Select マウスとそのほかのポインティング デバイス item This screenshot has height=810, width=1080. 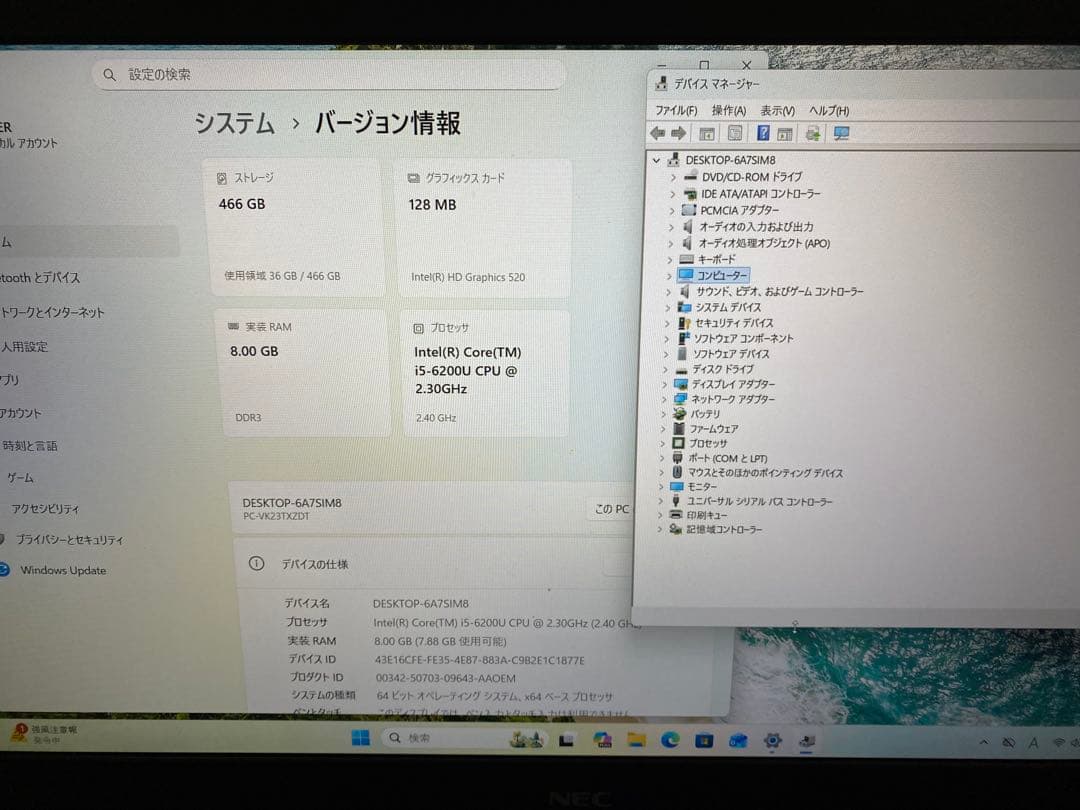coord(766,473)
